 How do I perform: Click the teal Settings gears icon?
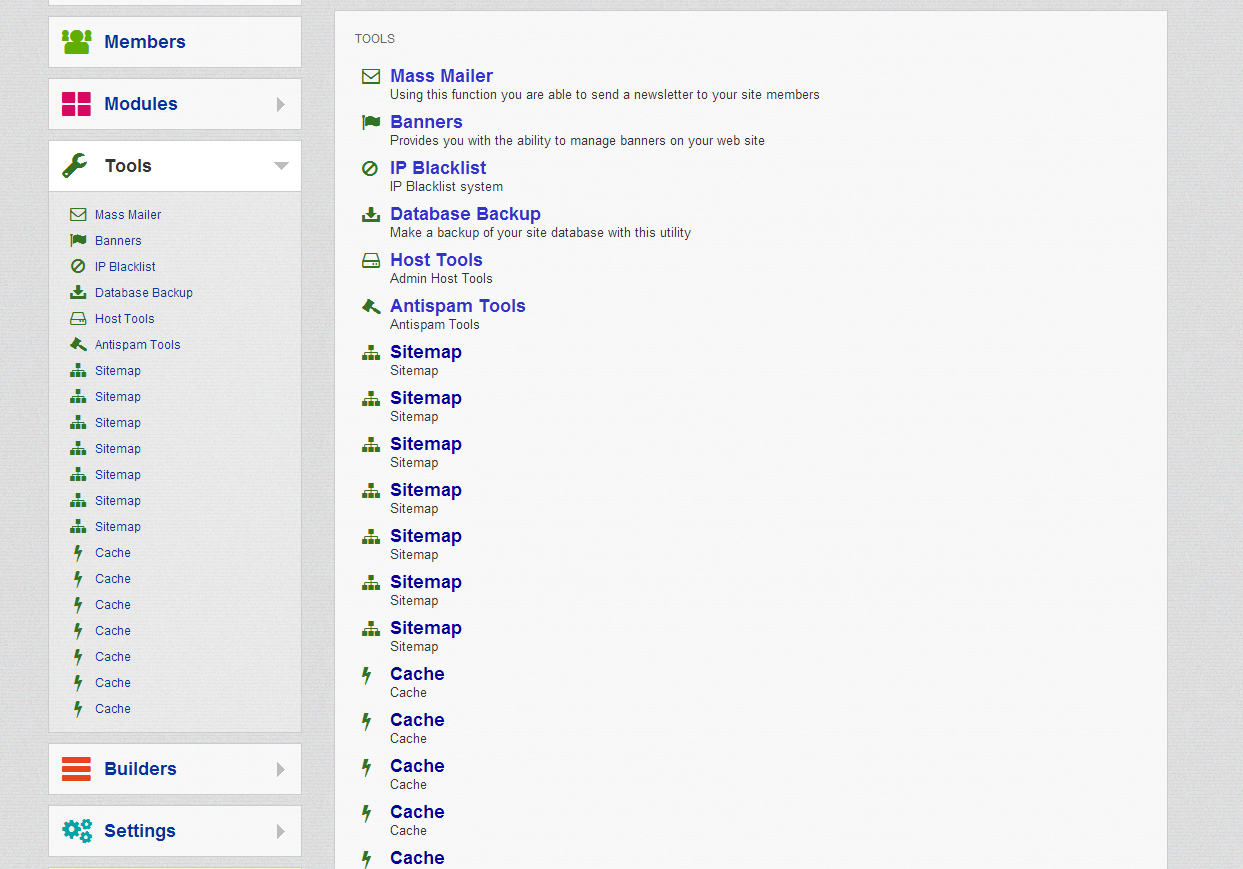pos(77,831)
